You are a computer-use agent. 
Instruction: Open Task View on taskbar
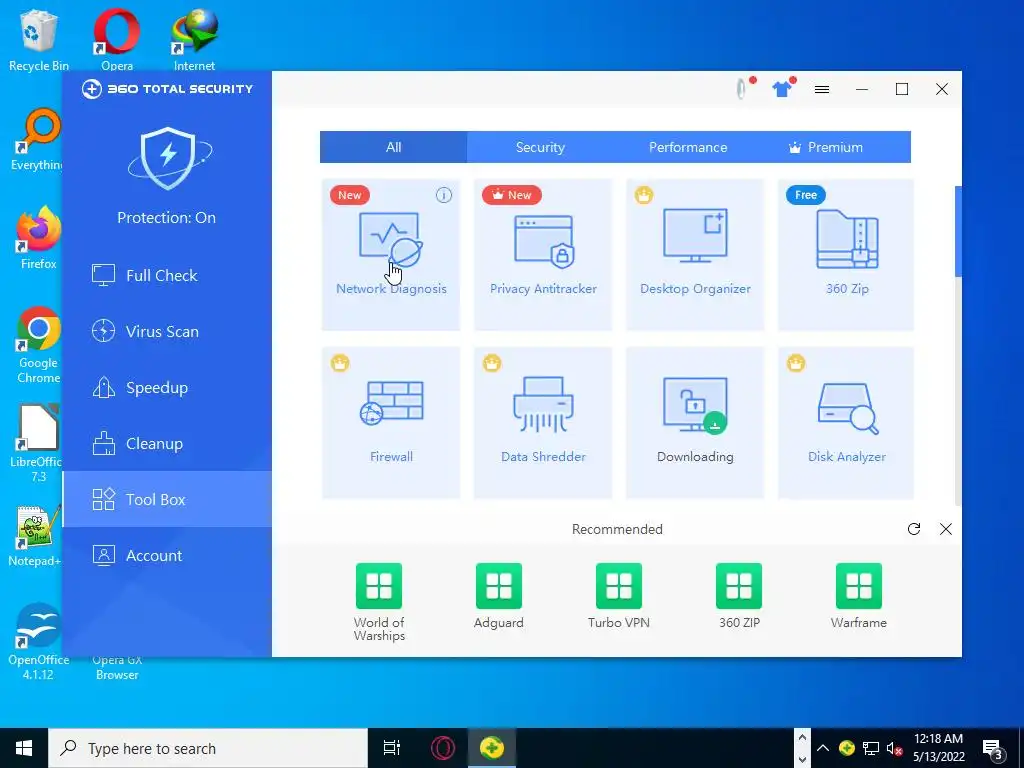tap(392, 748)
